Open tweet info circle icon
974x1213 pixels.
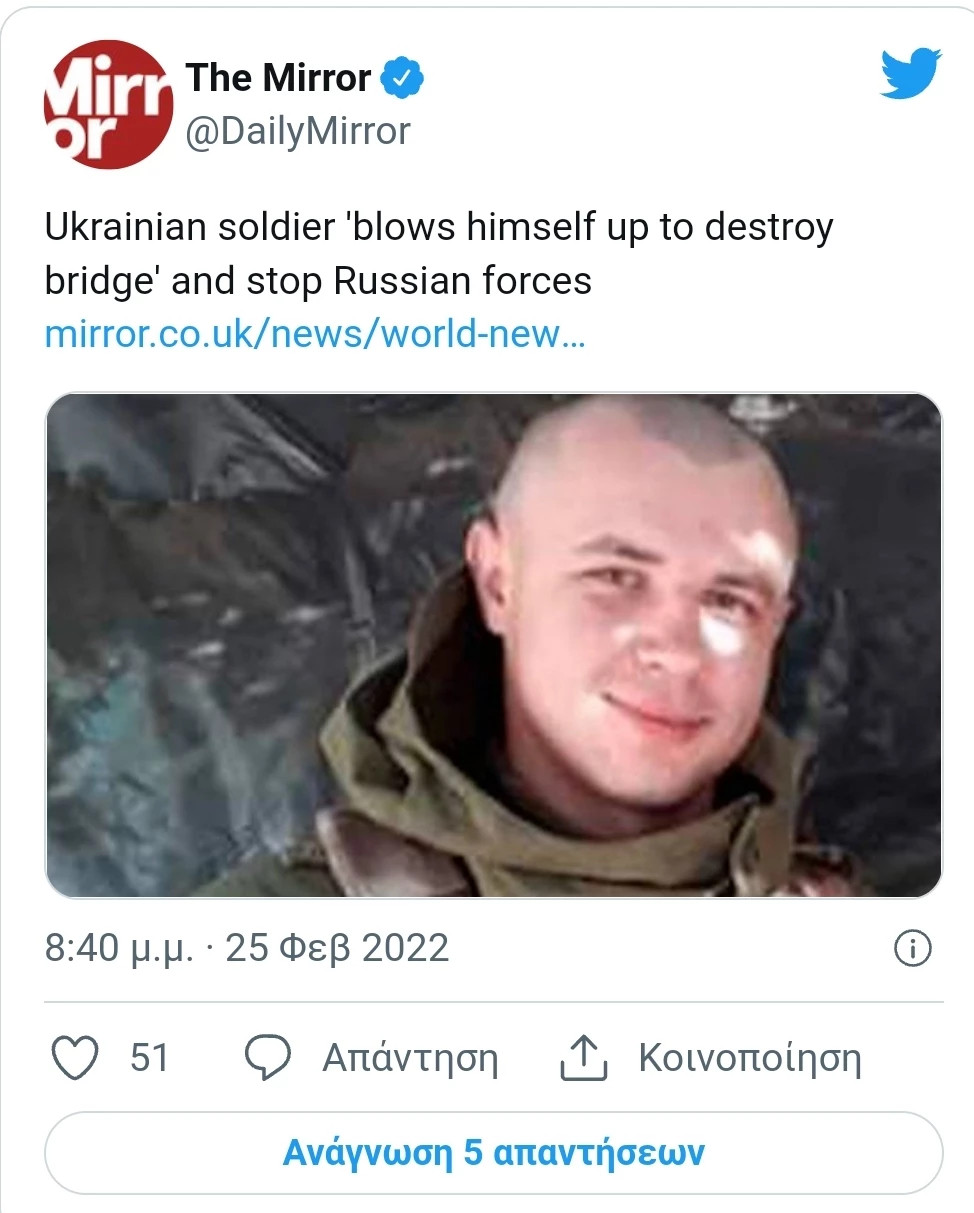(912, 948)
